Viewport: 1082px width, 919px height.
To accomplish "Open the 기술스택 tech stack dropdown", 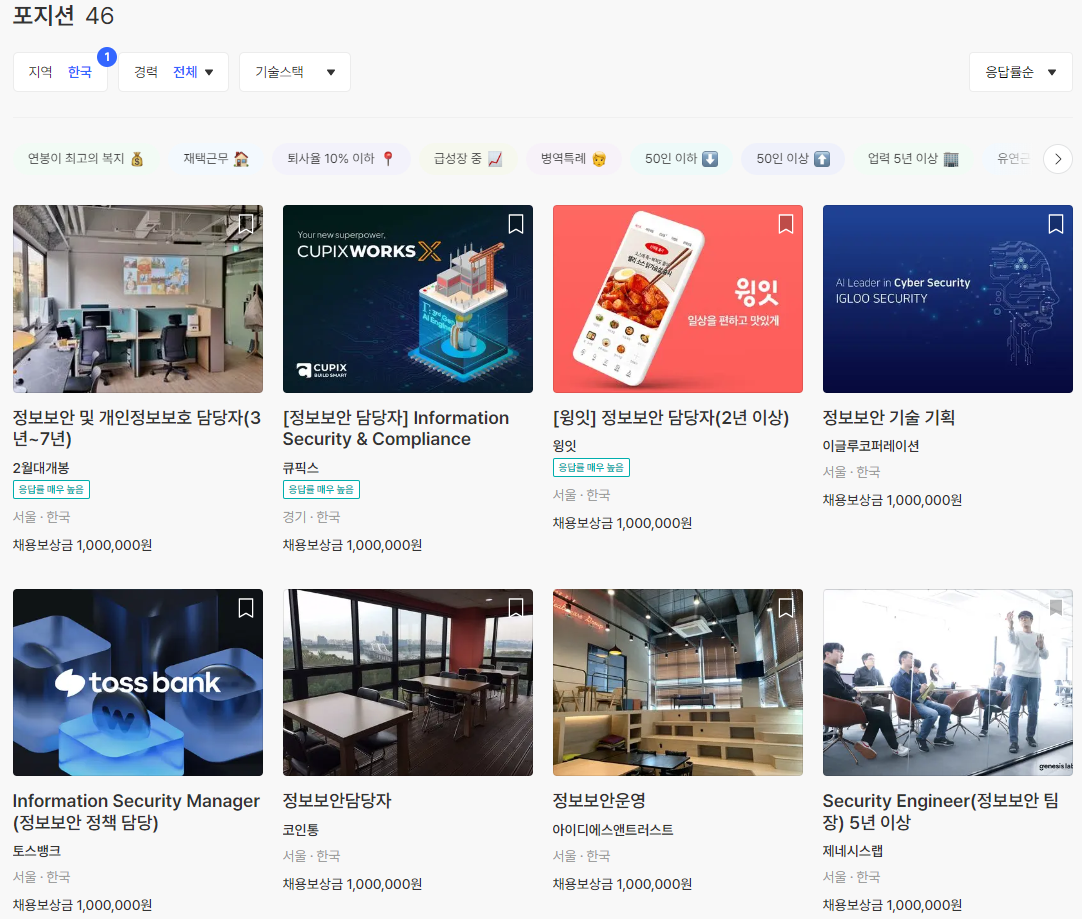I will (295, 72).
